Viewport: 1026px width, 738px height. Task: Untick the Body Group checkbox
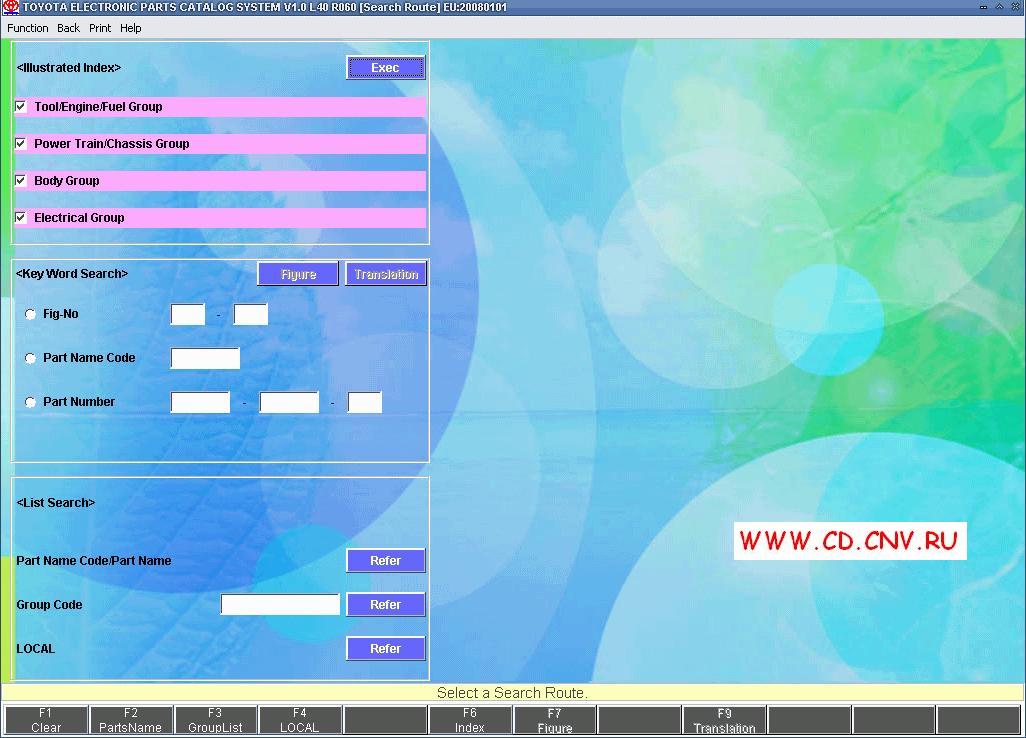pyautogui.click(x=21, y=180)
